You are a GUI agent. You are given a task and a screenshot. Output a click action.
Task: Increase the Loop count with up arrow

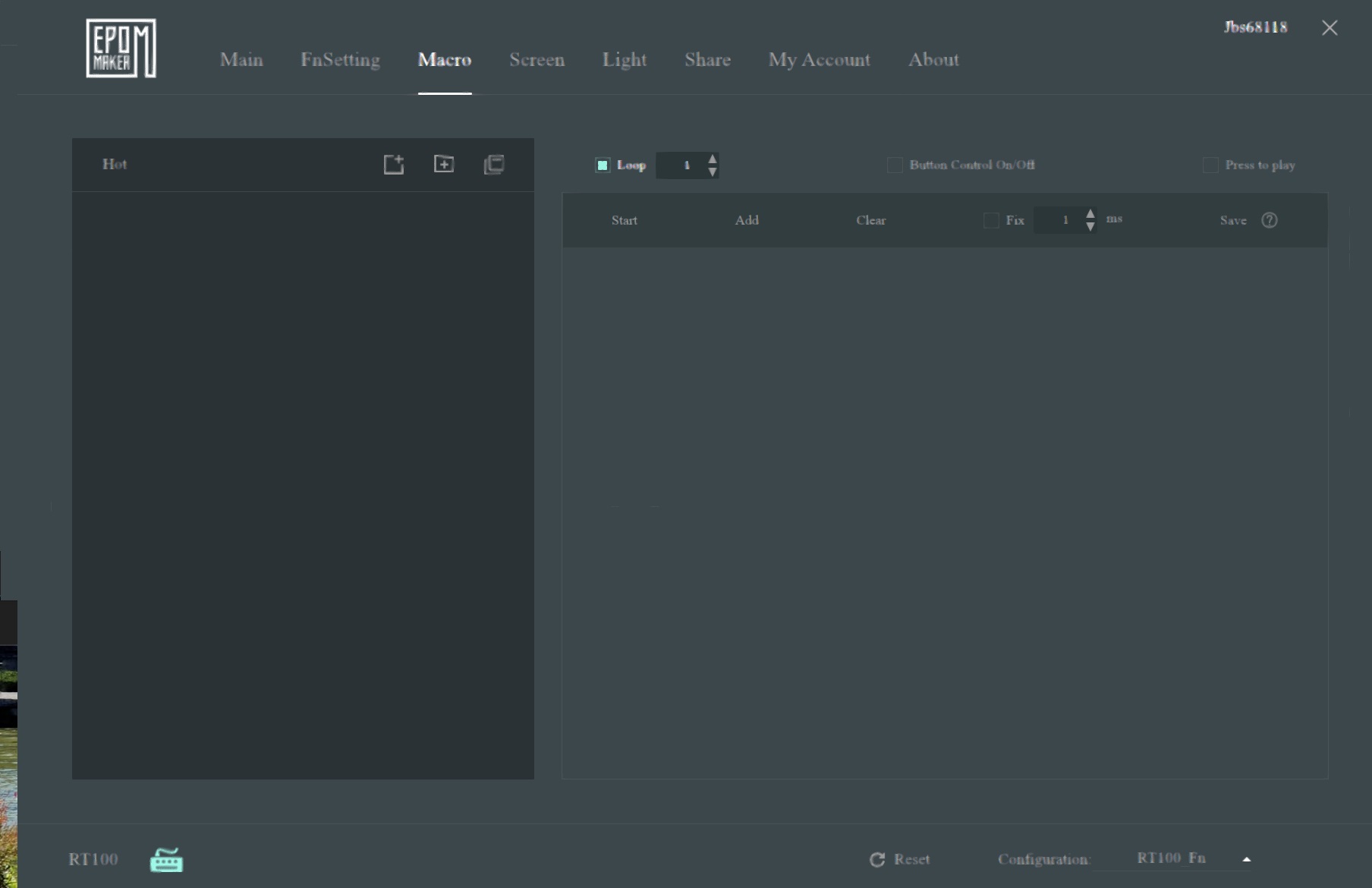click(712, 159)
